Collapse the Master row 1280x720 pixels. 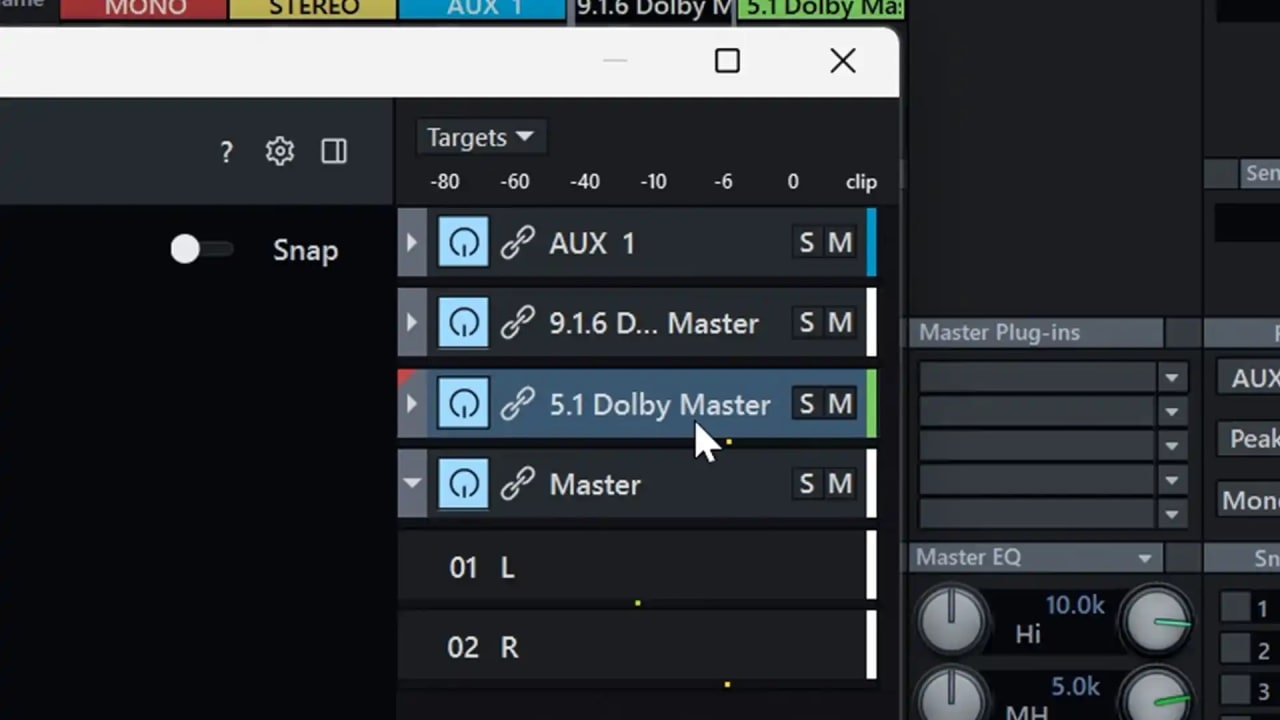pos(412,484)
